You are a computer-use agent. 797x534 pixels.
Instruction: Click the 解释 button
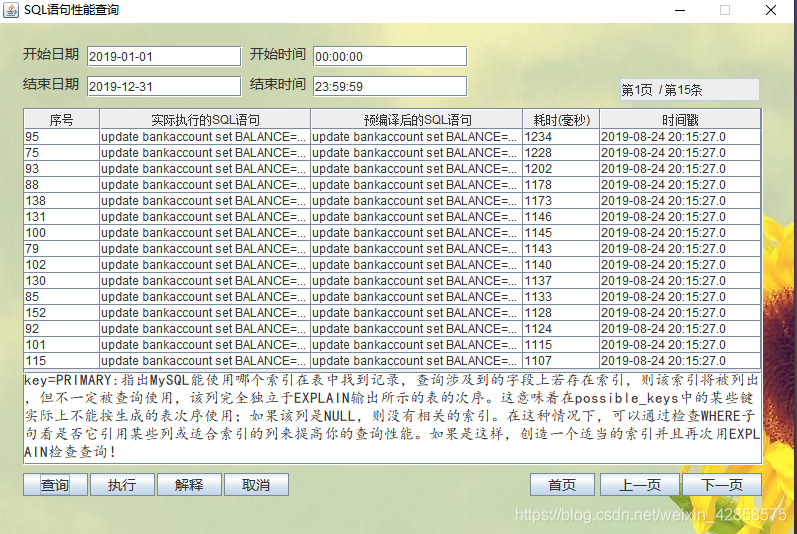pyautogui.click(x=189, y=485)
